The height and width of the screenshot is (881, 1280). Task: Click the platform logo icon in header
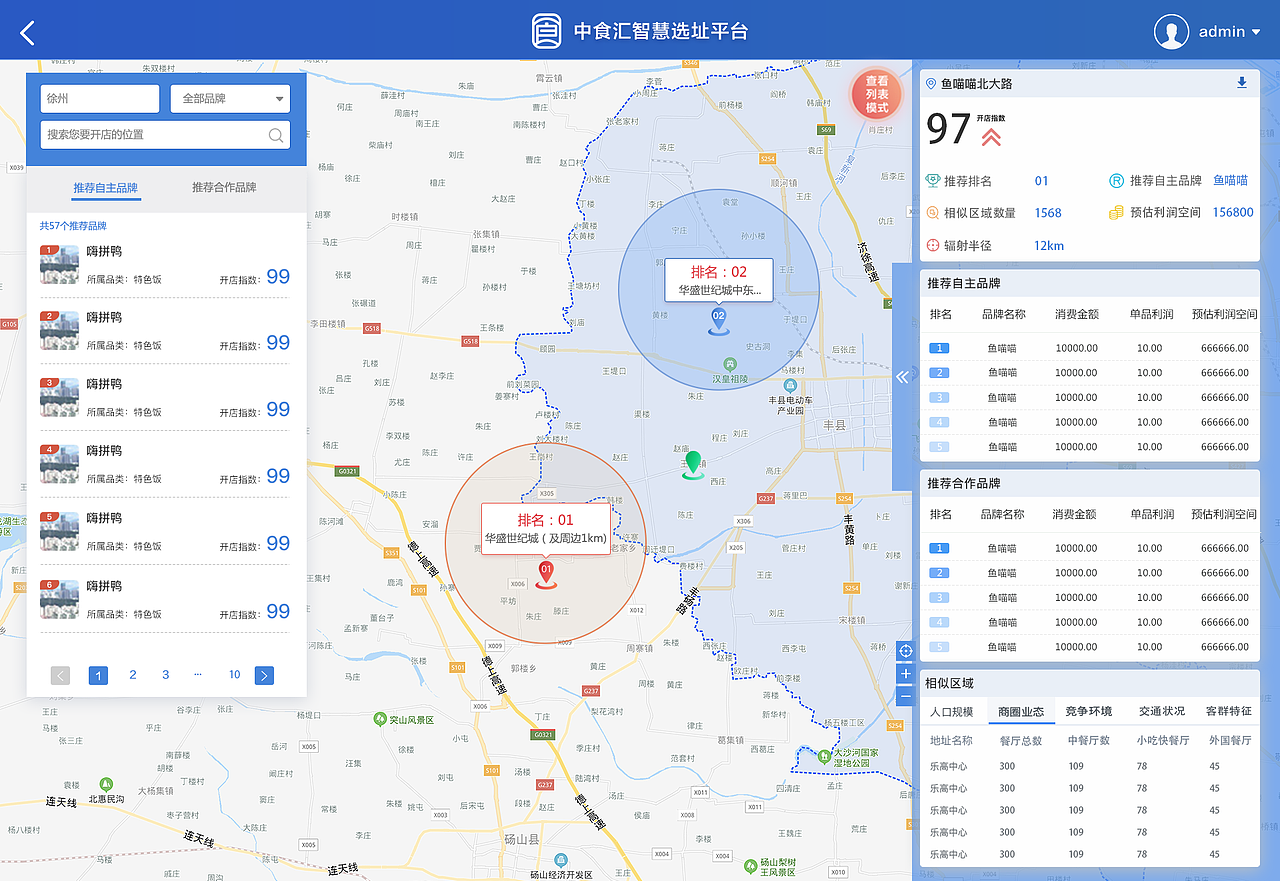[x=546, y=31]
